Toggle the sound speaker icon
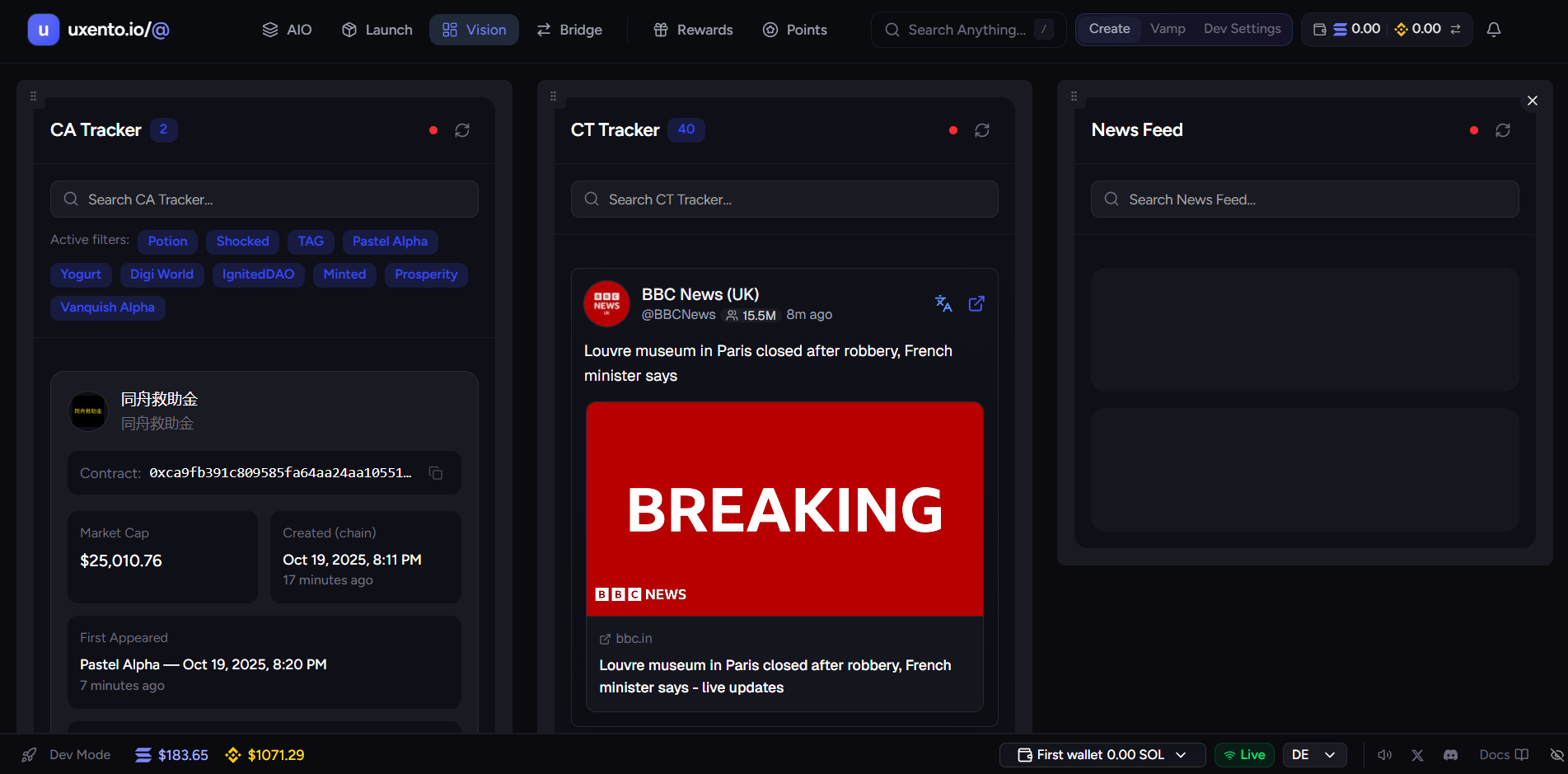This screenshot has height=774, width=1568. pyautogui.click(x=1385, y=755)
